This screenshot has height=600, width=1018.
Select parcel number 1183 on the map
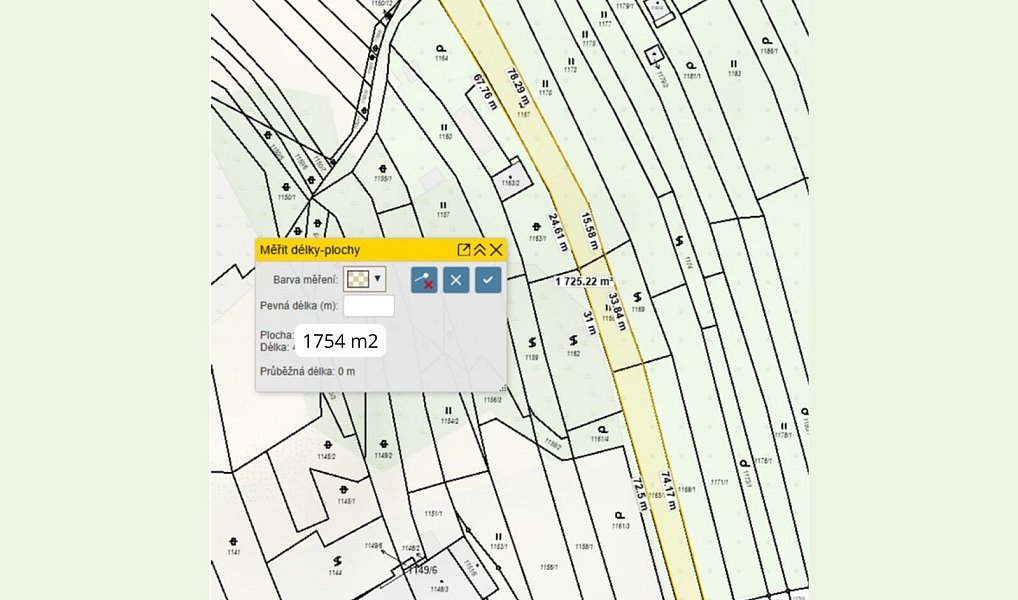[x=734, y=73]
